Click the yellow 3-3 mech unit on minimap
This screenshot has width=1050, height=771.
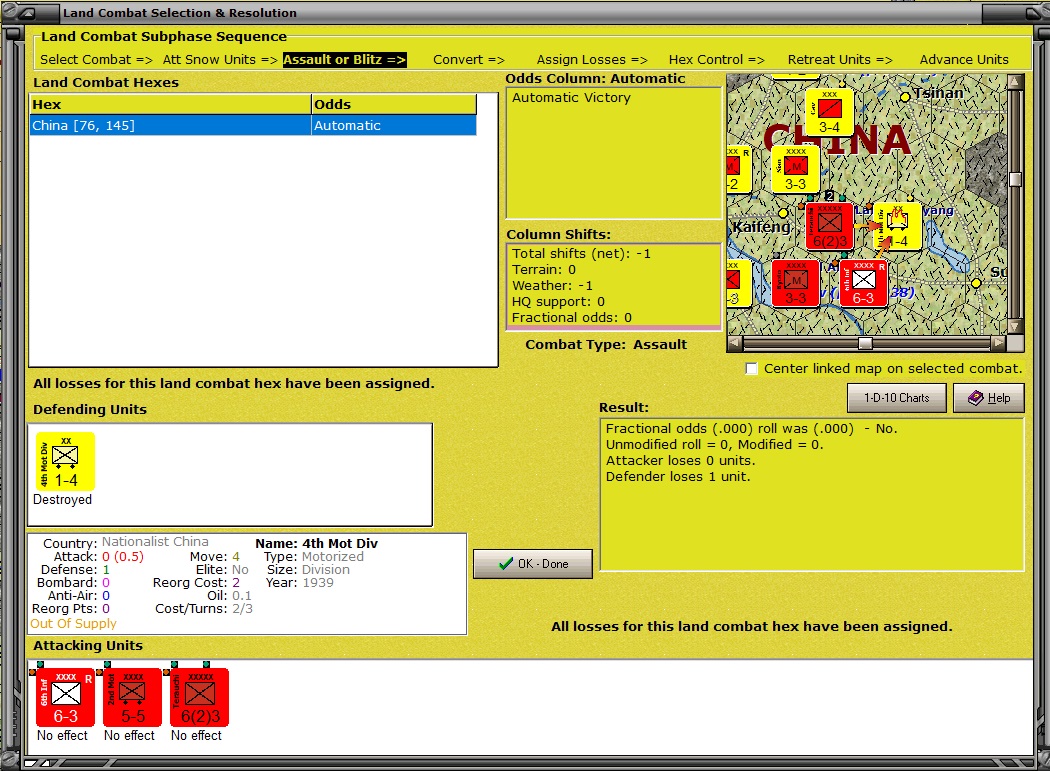coord(795,169)
